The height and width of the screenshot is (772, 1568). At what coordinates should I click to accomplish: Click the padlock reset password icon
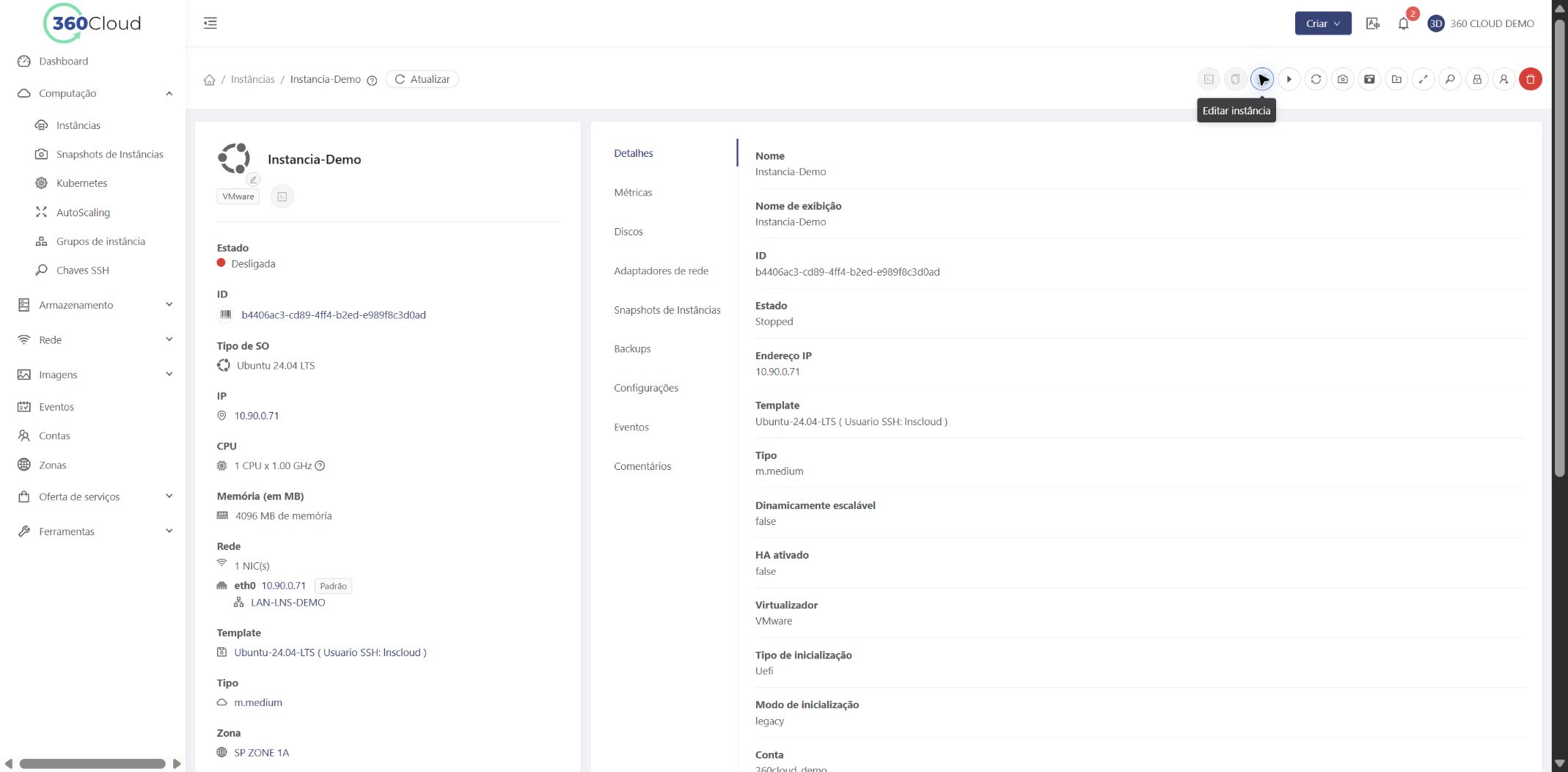tap(1477, 79)
